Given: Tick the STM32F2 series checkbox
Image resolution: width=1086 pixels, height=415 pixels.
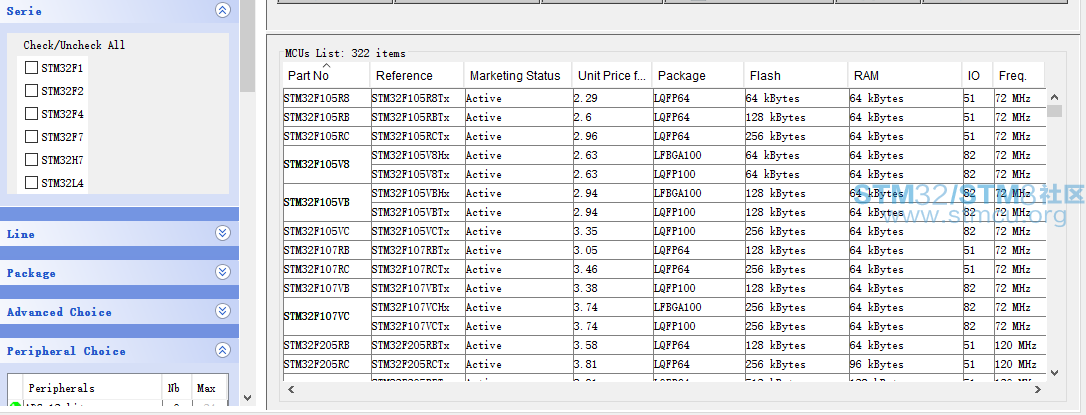Looking at the screenshot, I should [31, 91].
